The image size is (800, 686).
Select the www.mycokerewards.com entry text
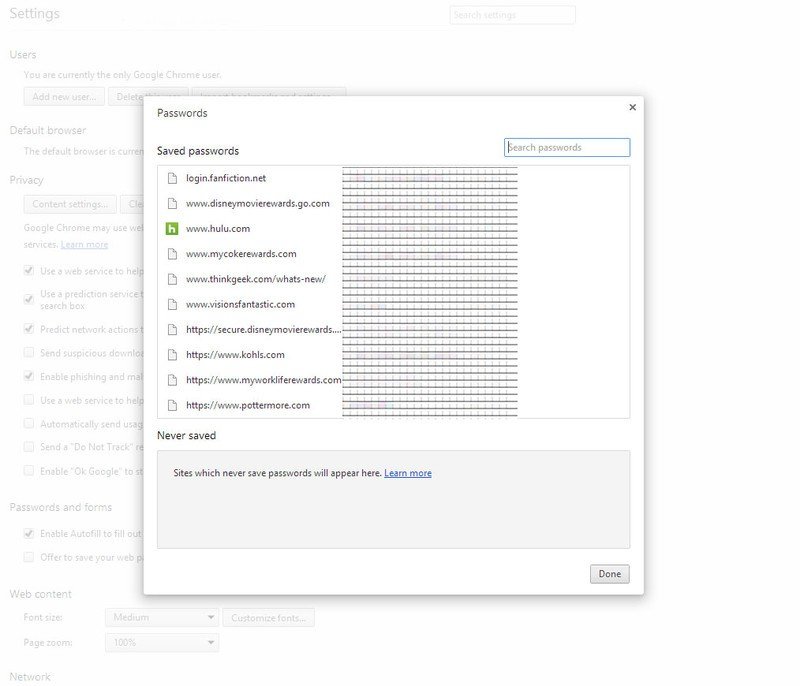(x=241, y=254)
